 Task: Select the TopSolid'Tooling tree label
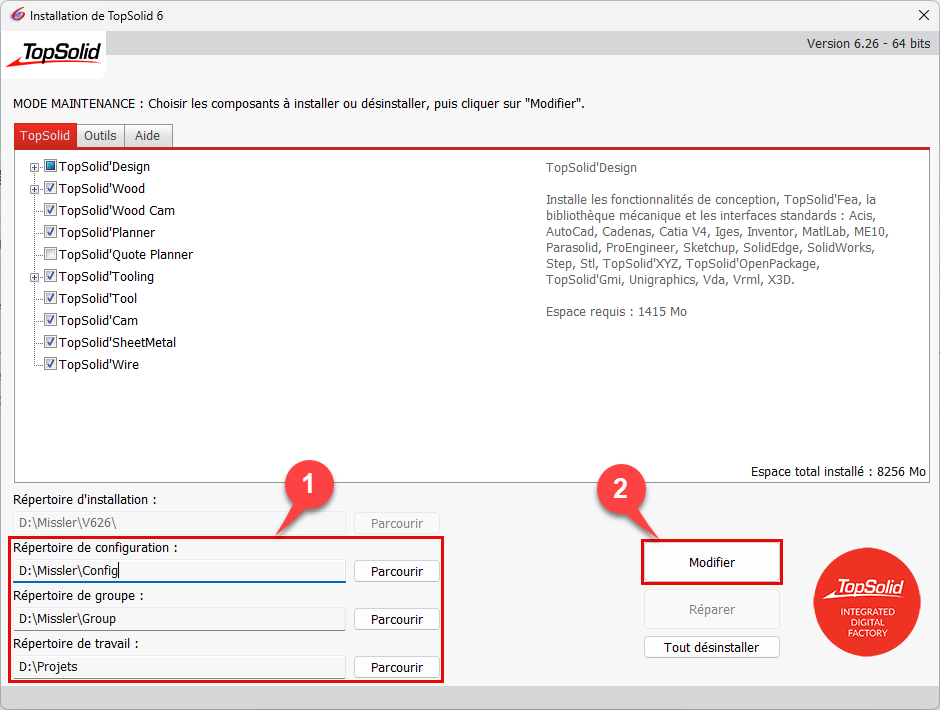106,276
